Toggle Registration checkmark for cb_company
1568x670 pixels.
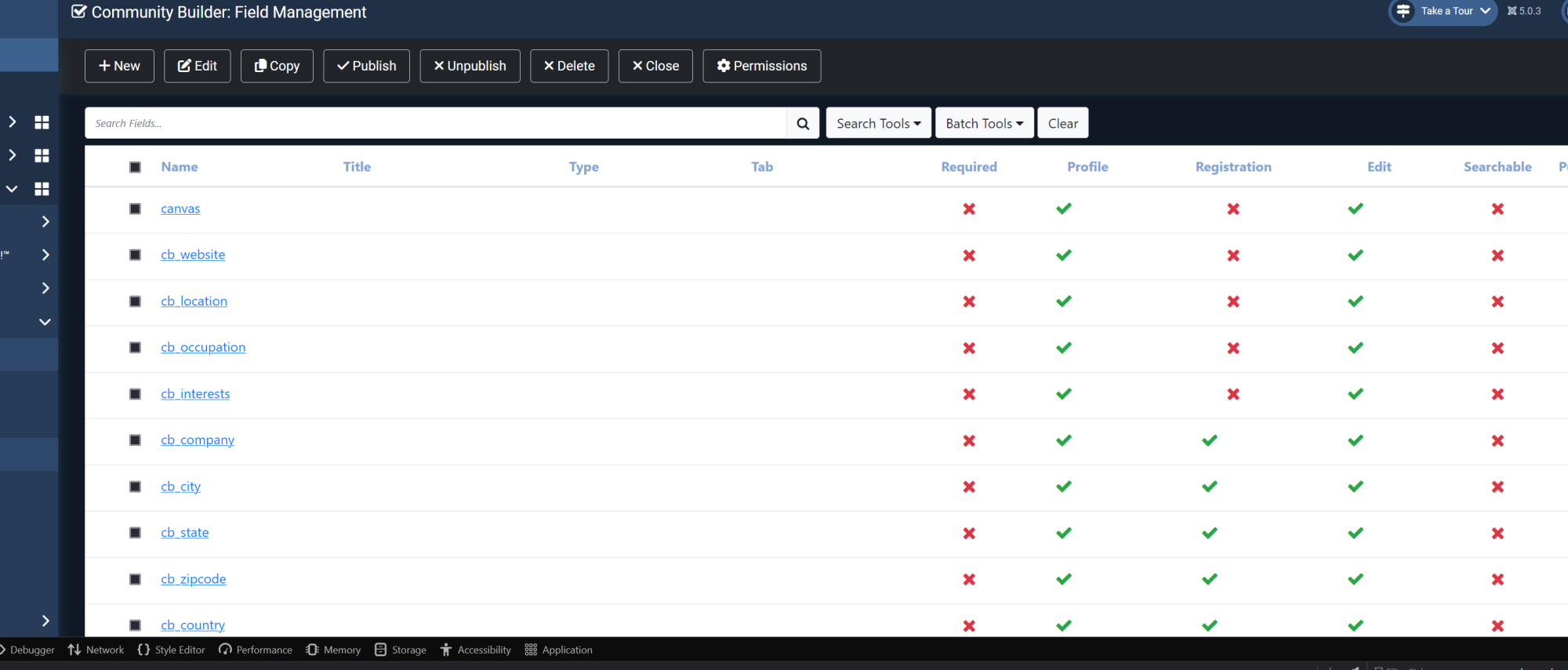(x=1210, y=440)
